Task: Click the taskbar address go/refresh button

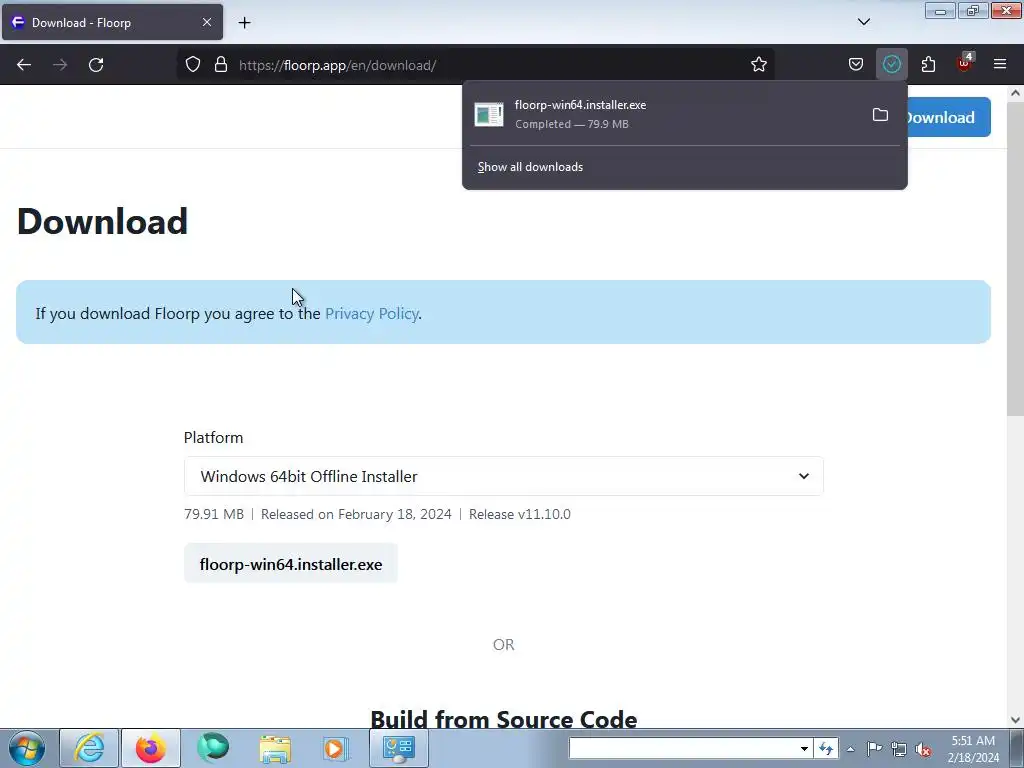Action: (x=826, y=748)
